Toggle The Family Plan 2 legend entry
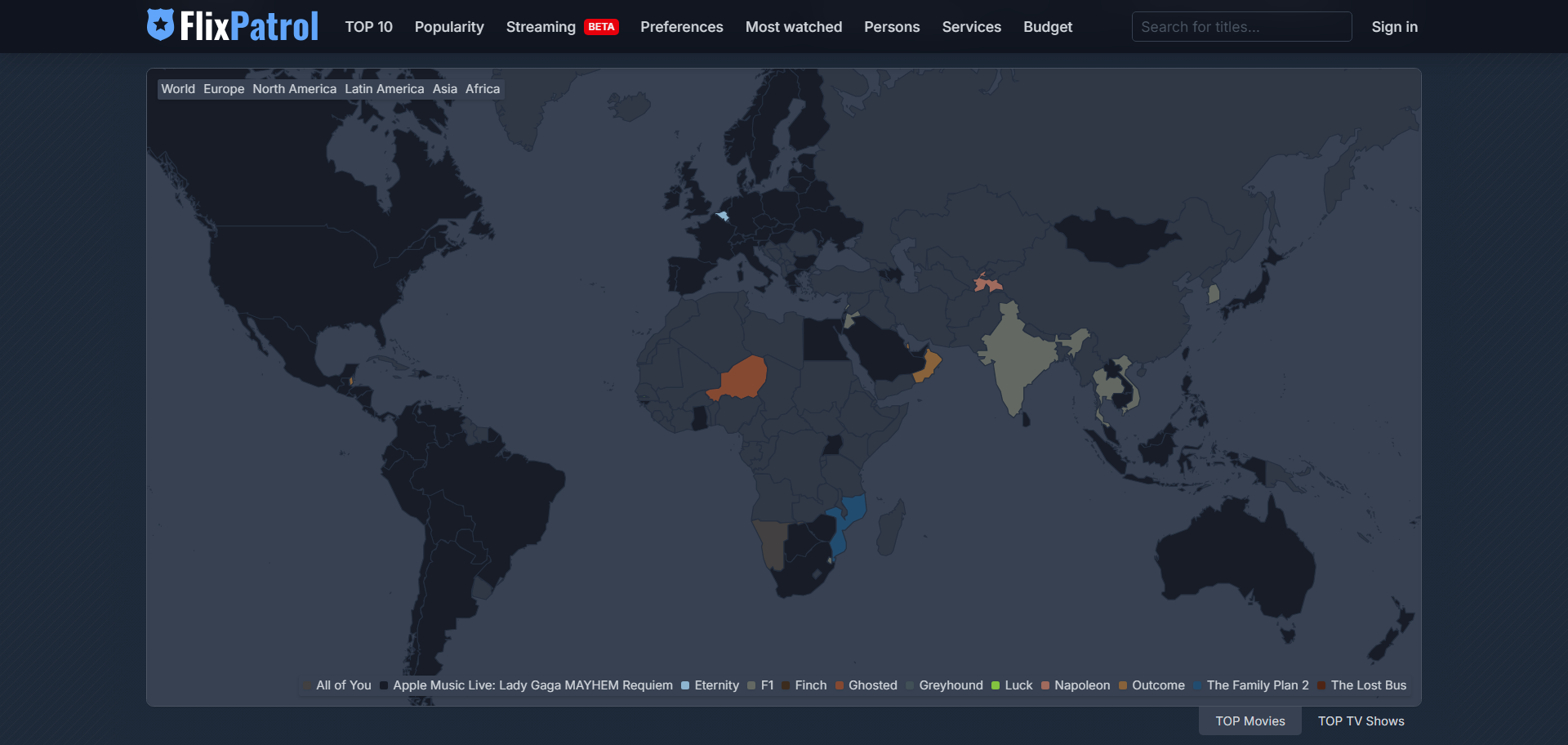1568x745 pixels. [x=1251, y=685]
